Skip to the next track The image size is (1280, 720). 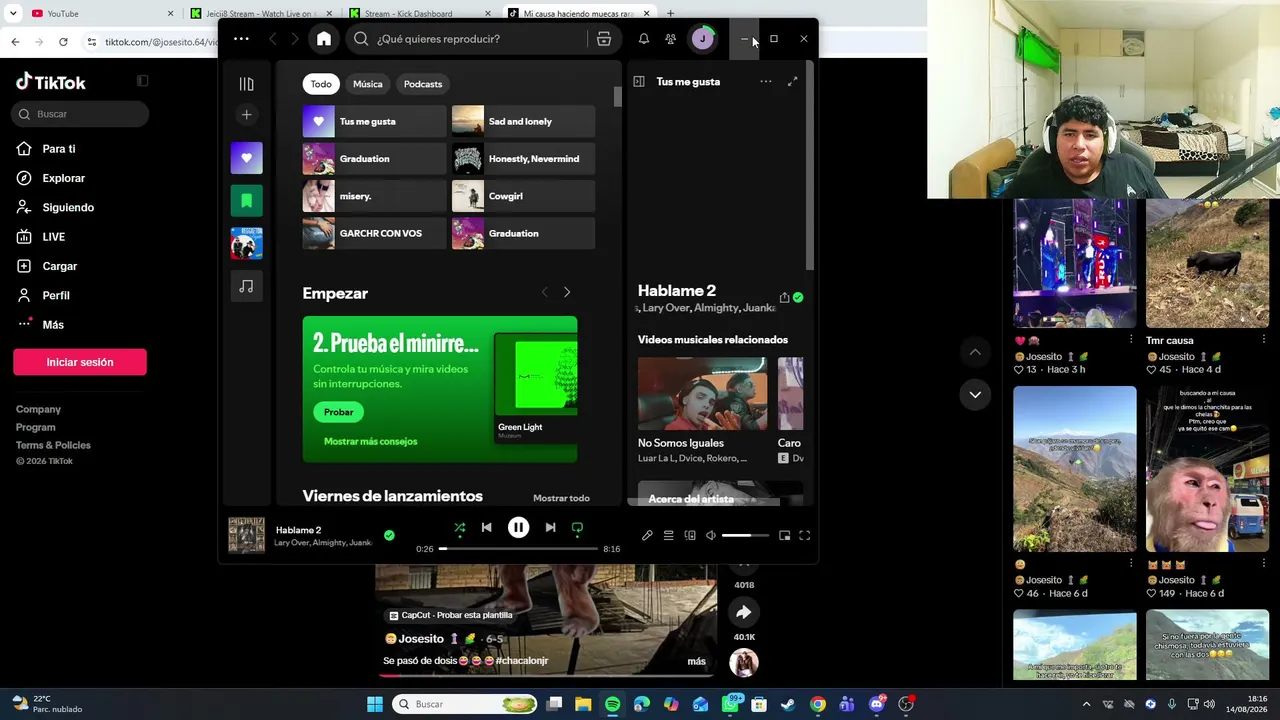pos(550,527)
